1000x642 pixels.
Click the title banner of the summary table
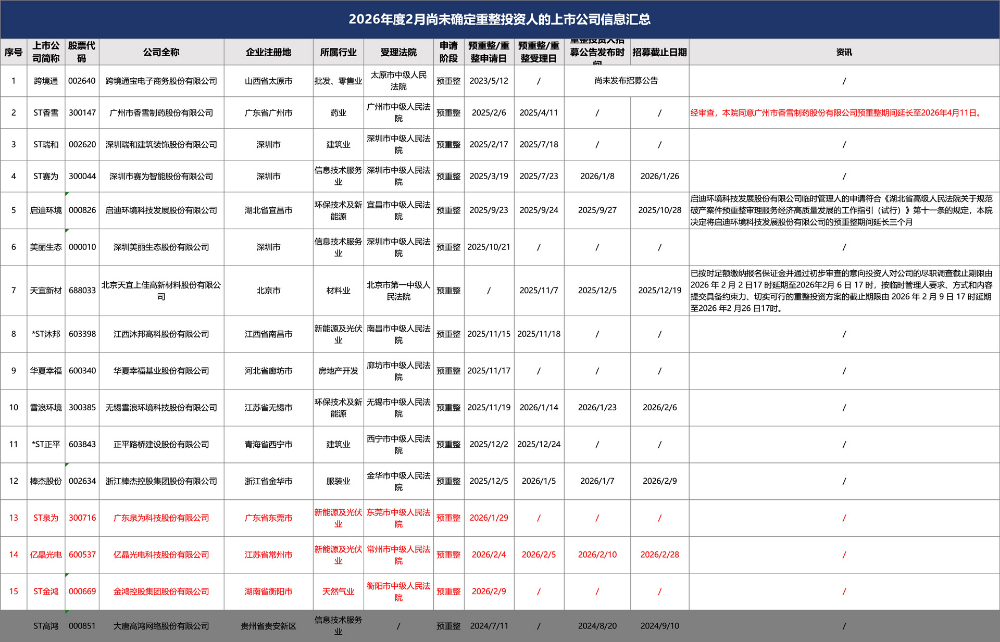499,19
